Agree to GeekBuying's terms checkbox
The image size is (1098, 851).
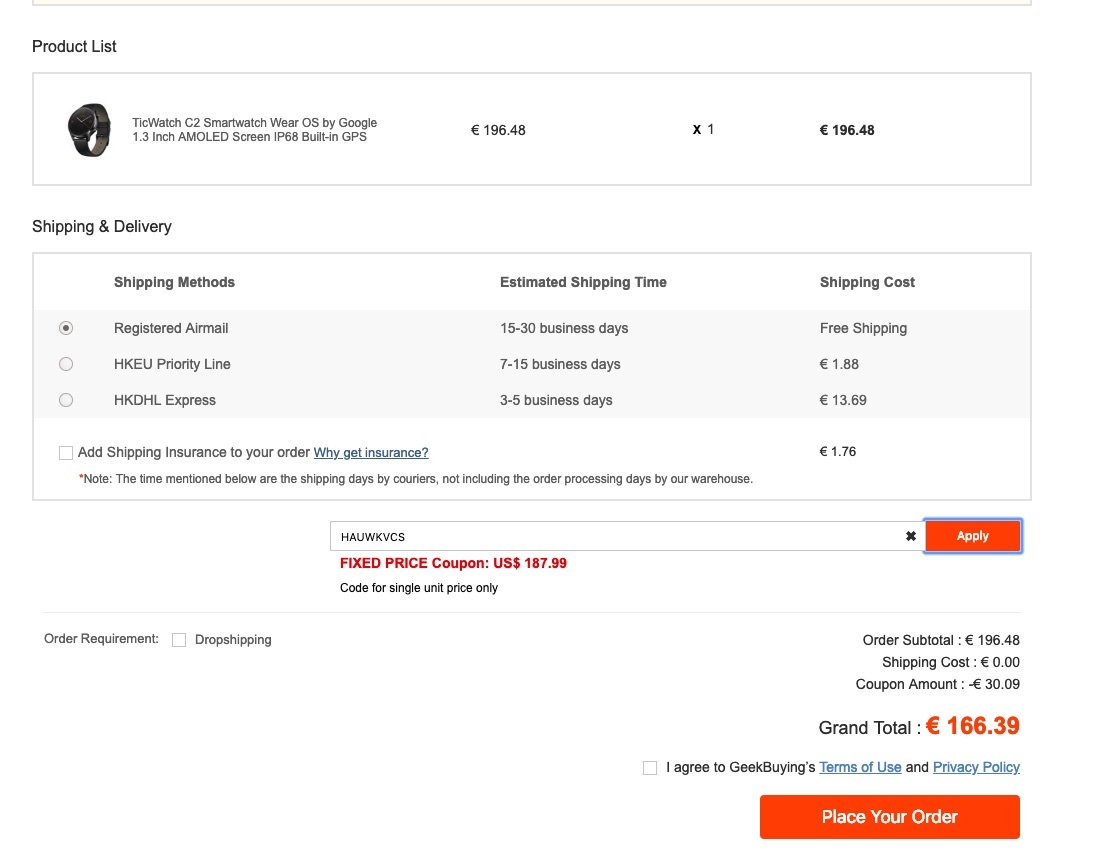(650, 768)
